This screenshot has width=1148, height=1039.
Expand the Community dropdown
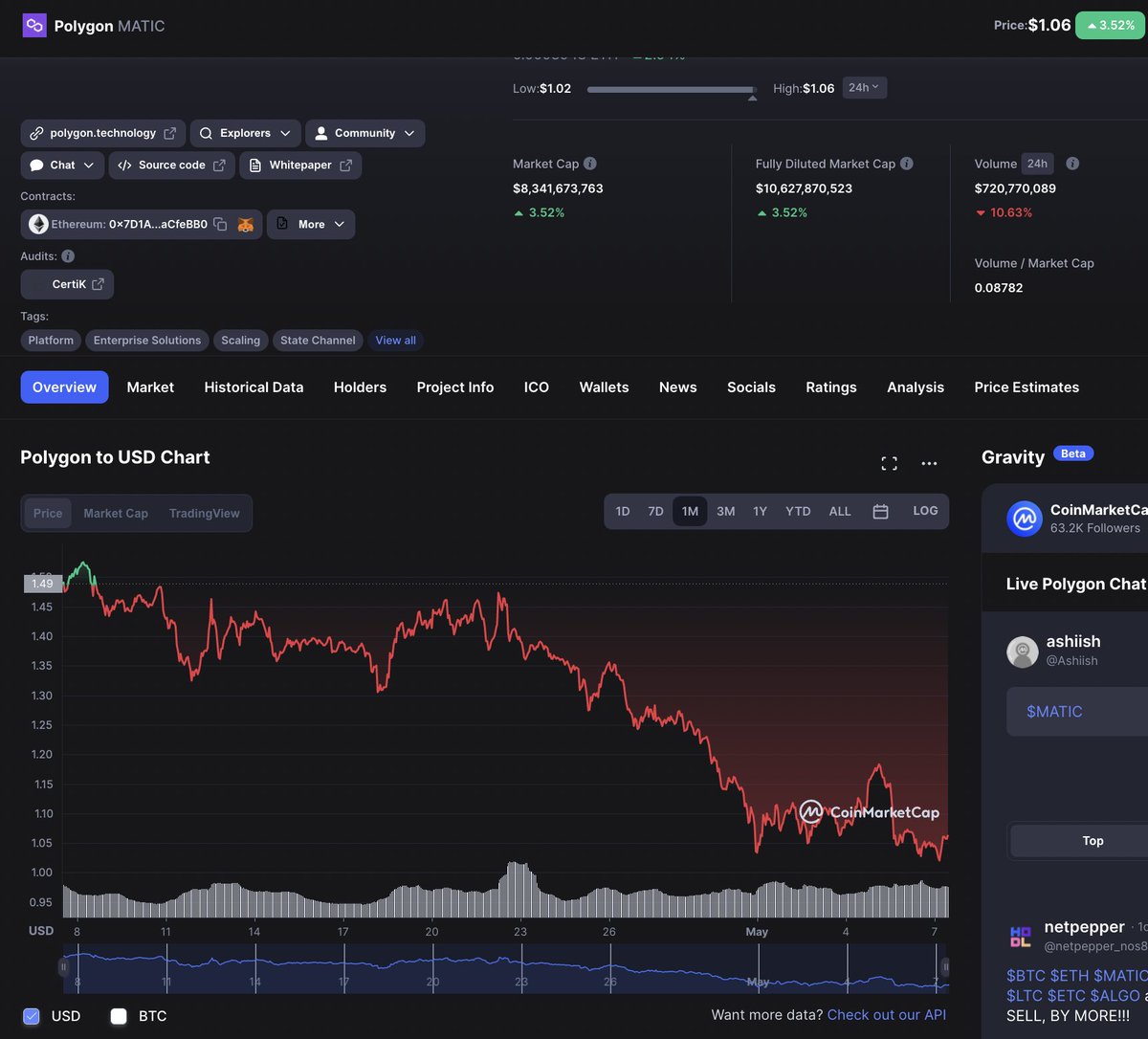click(x=365, y=133)
